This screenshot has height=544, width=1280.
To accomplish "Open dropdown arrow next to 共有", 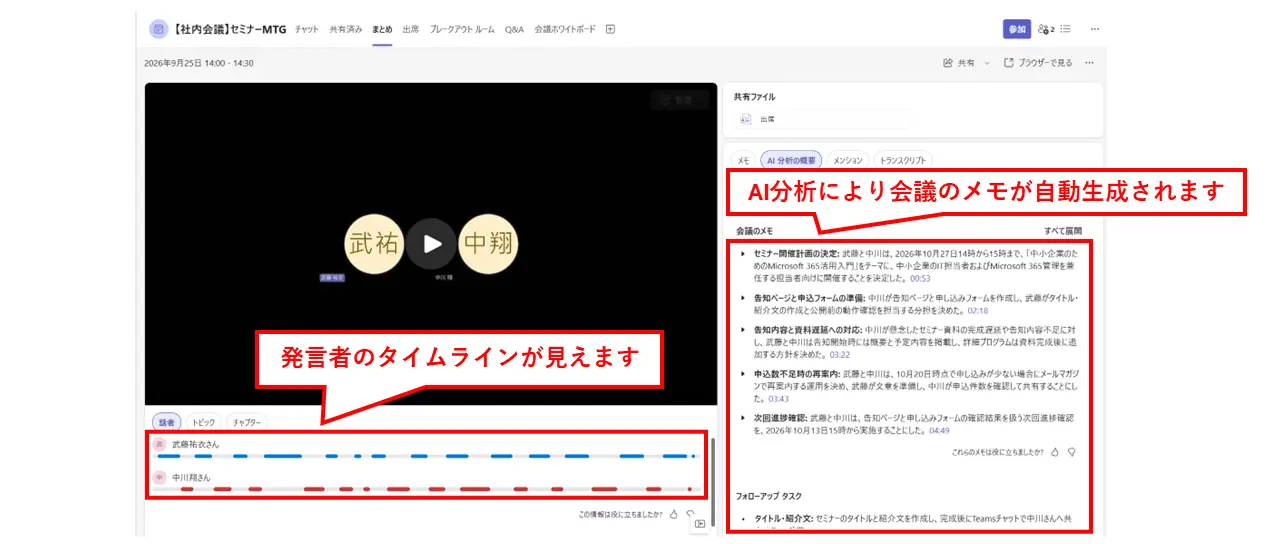I will [x=986, y=62].
